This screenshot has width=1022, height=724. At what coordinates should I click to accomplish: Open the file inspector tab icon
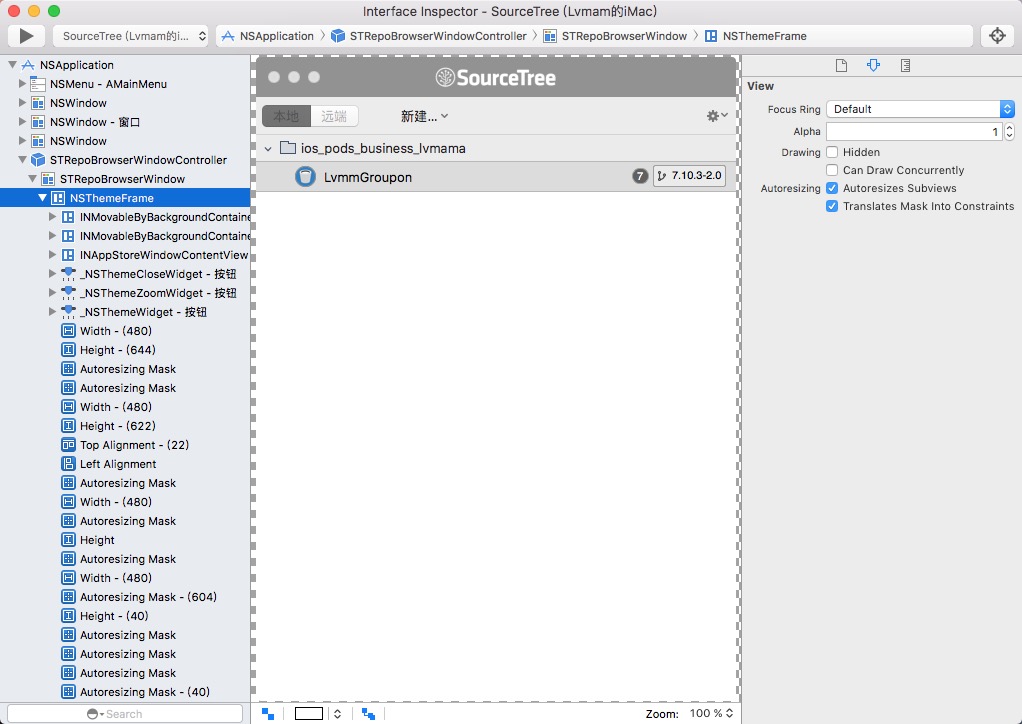[x=841, y=66]
